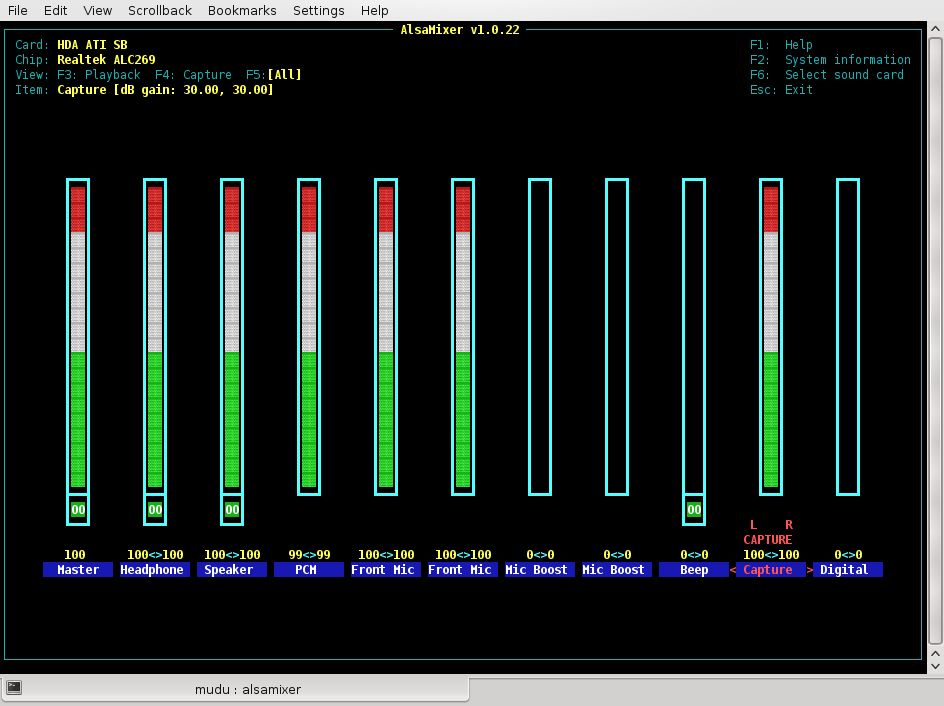The width and height of the screenshot is (944, 706).
Task: Toggle the Master channel mute indicator
Action: pyautogui.click(x=78, y=510)
